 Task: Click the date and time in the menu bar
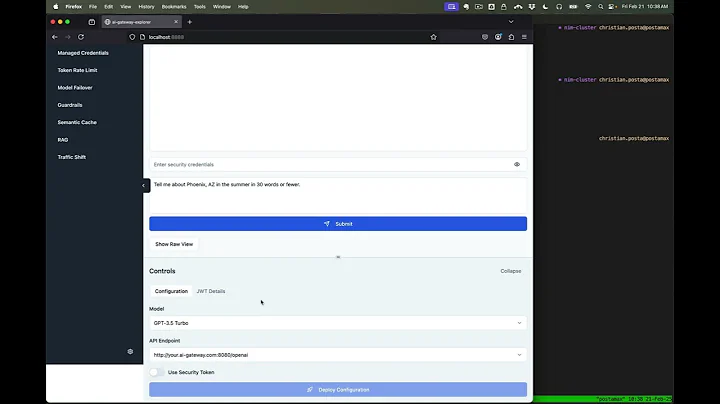(x=645, y=7)
